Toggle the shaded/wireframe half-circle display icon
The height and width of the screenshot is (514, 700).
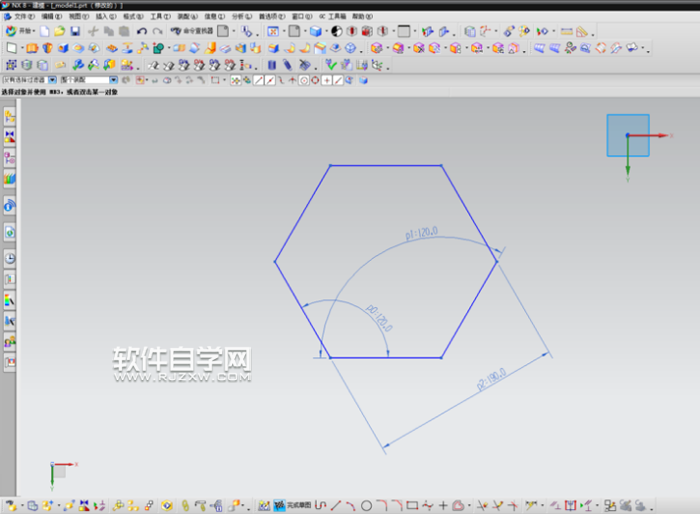[x=337, y=32]
